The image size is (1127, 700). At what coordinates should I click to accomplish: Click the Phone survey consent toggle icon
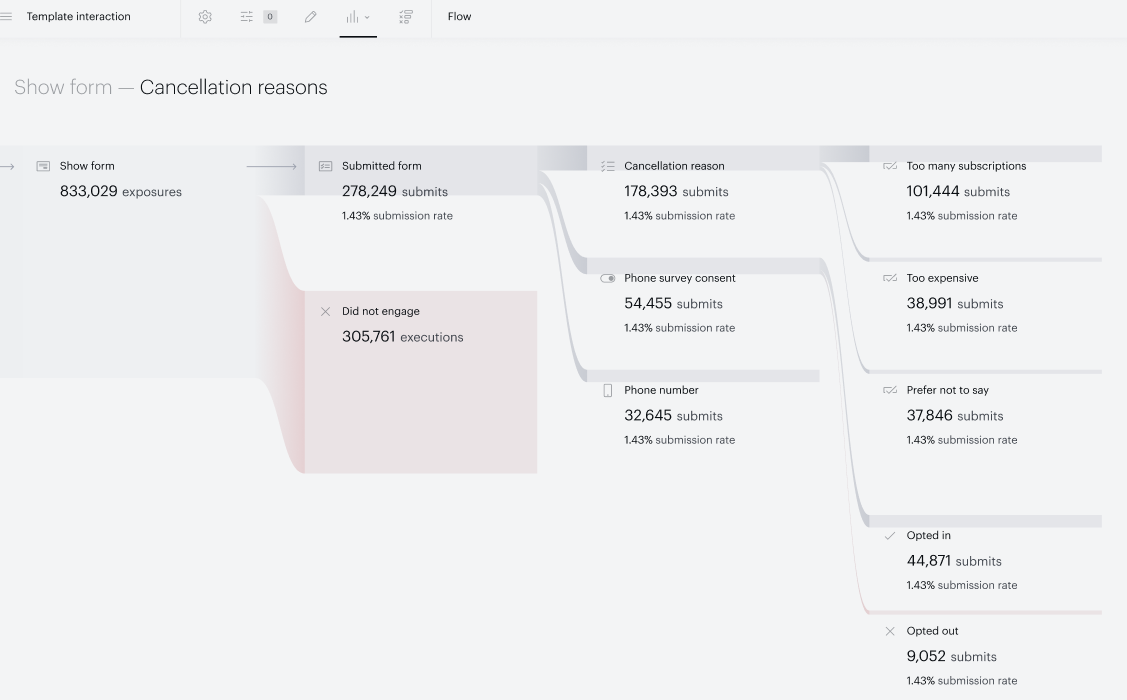(607, 278)
